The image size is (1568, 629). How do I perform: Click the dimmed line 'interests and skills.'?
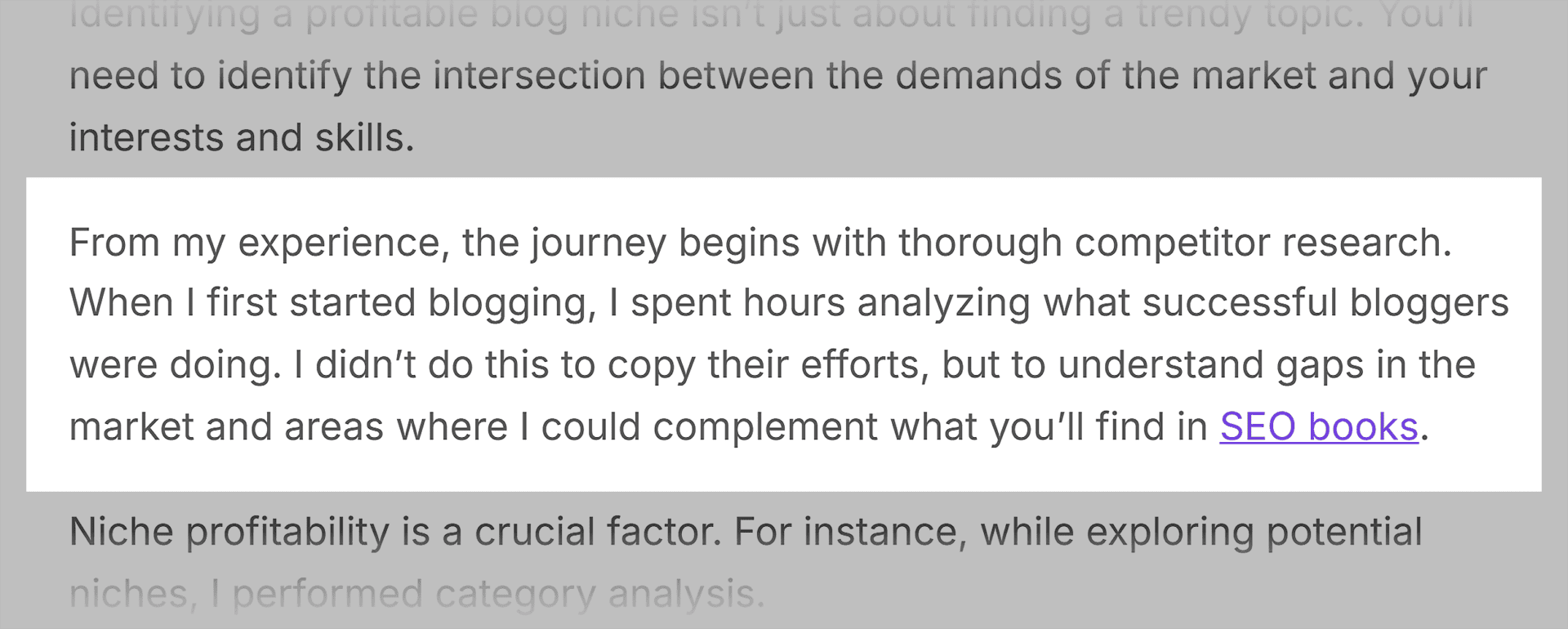(242, 137)
